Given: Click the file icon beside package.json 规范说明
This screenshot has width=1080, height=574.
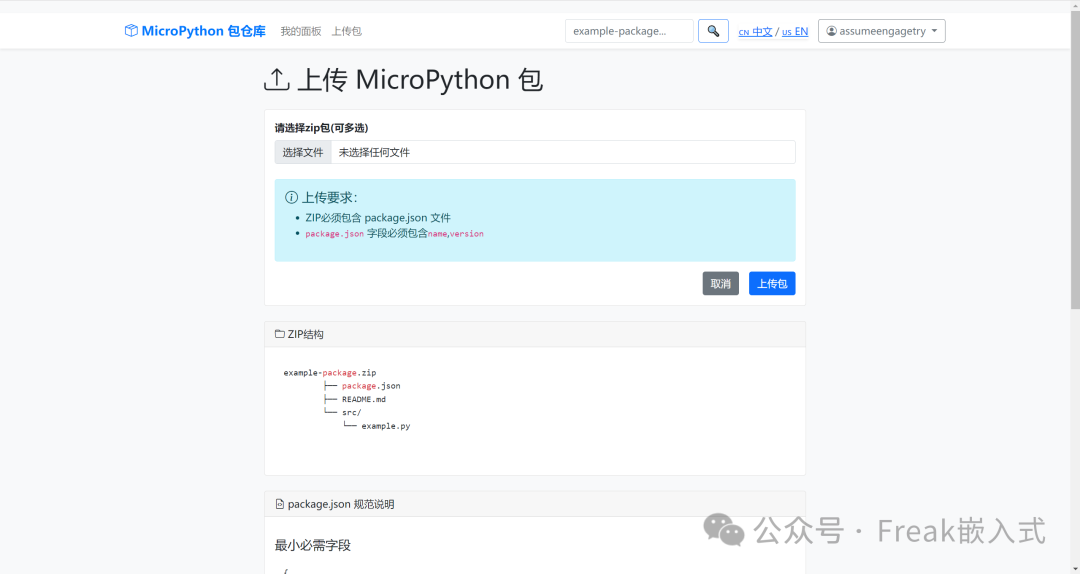Looking at the screenshot, I should 280,504.
